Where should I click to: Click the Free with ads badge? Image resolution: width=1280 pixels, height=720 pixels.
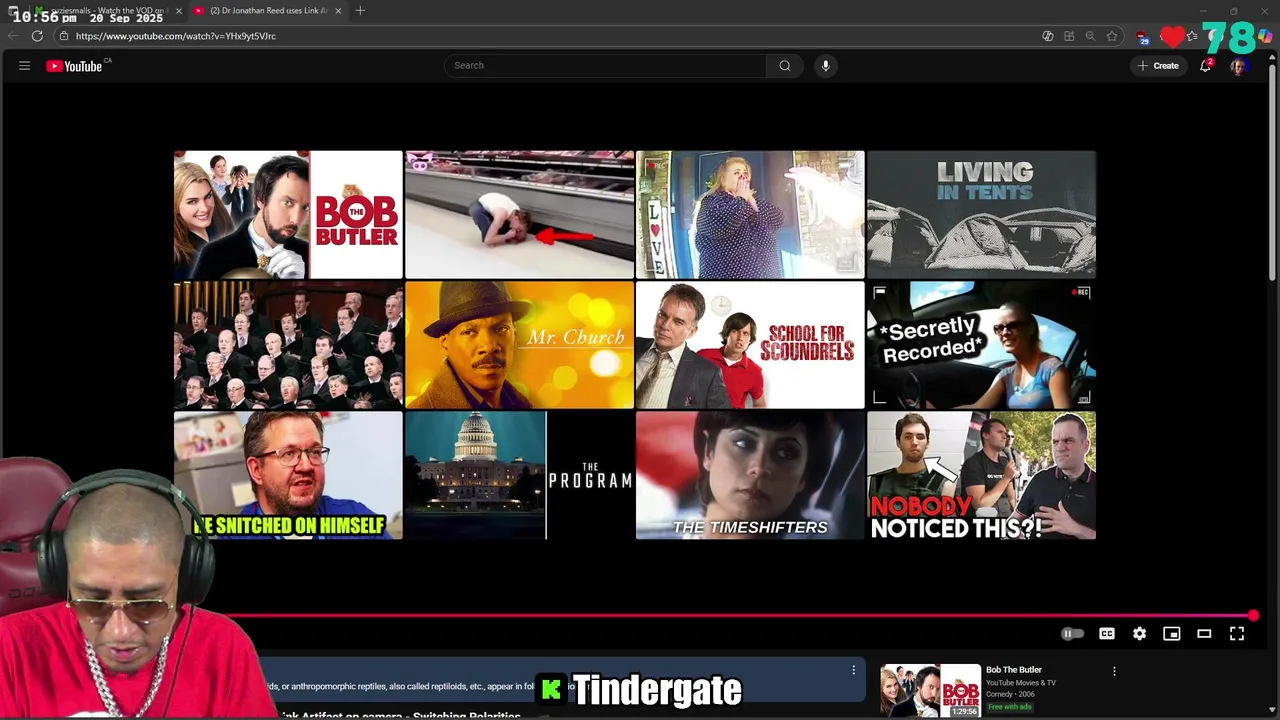(x=1009, y=707)
